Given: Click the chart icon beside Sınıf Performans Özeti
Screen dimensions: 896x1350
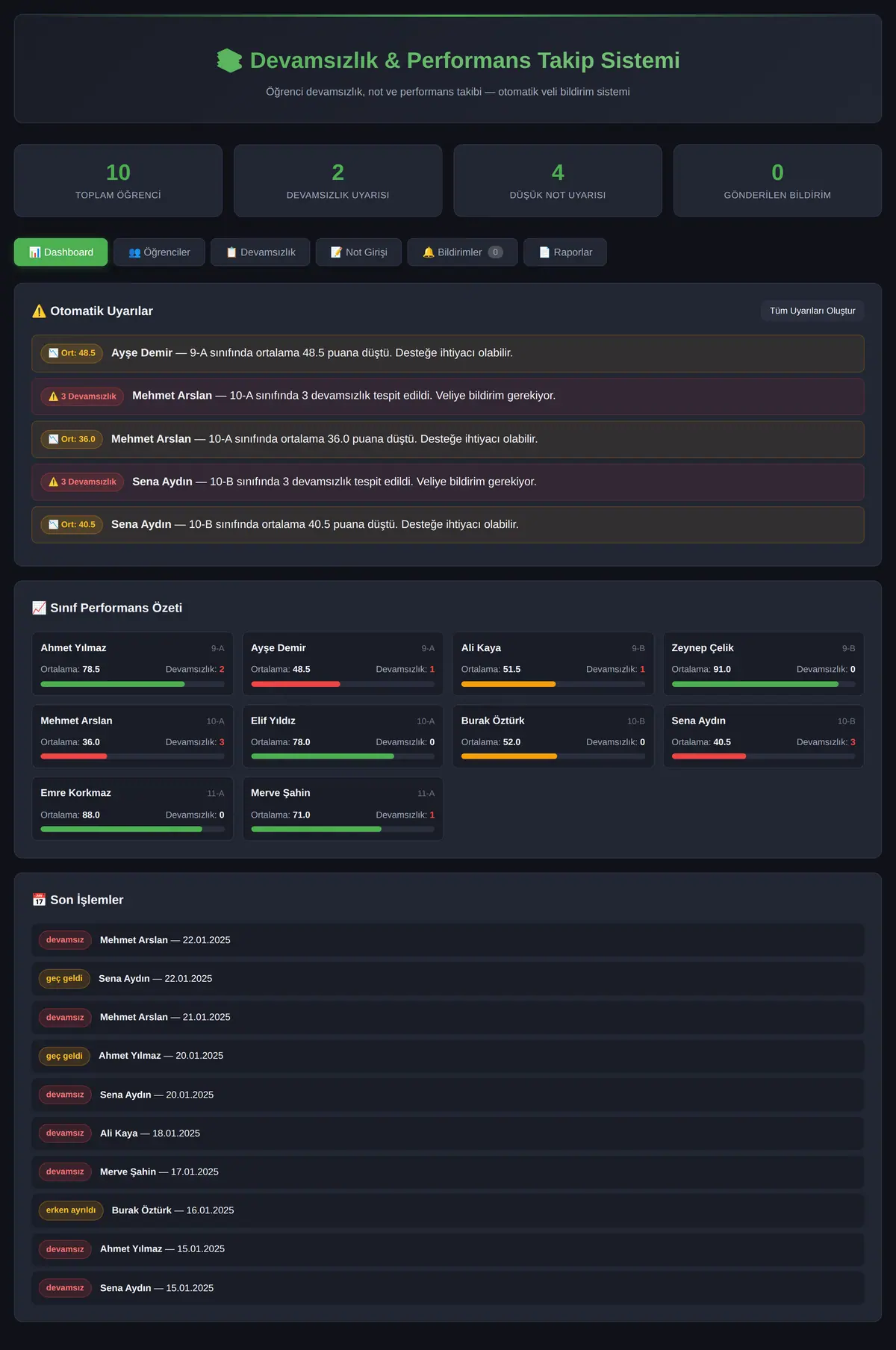Looking at the screenshot, I should pyautogui.click(x=39, y=608).
